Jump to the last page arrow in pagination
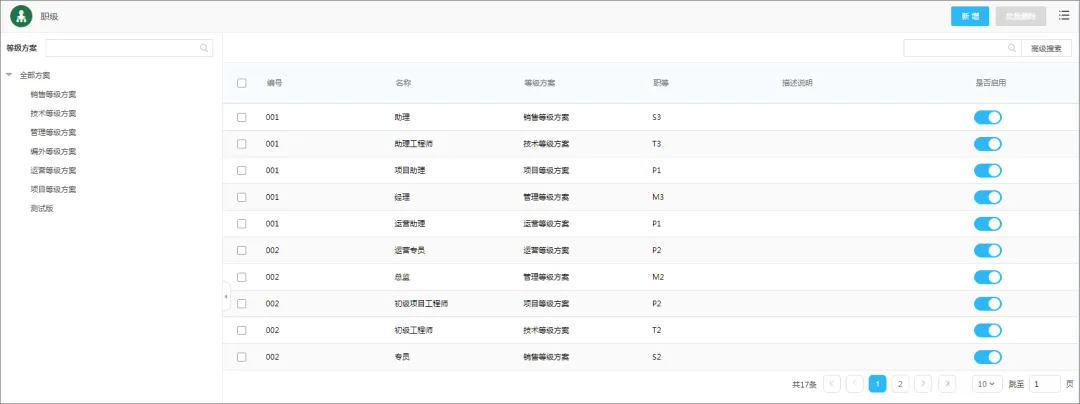This screenshot has height=404, width=1080. [947, 383]
